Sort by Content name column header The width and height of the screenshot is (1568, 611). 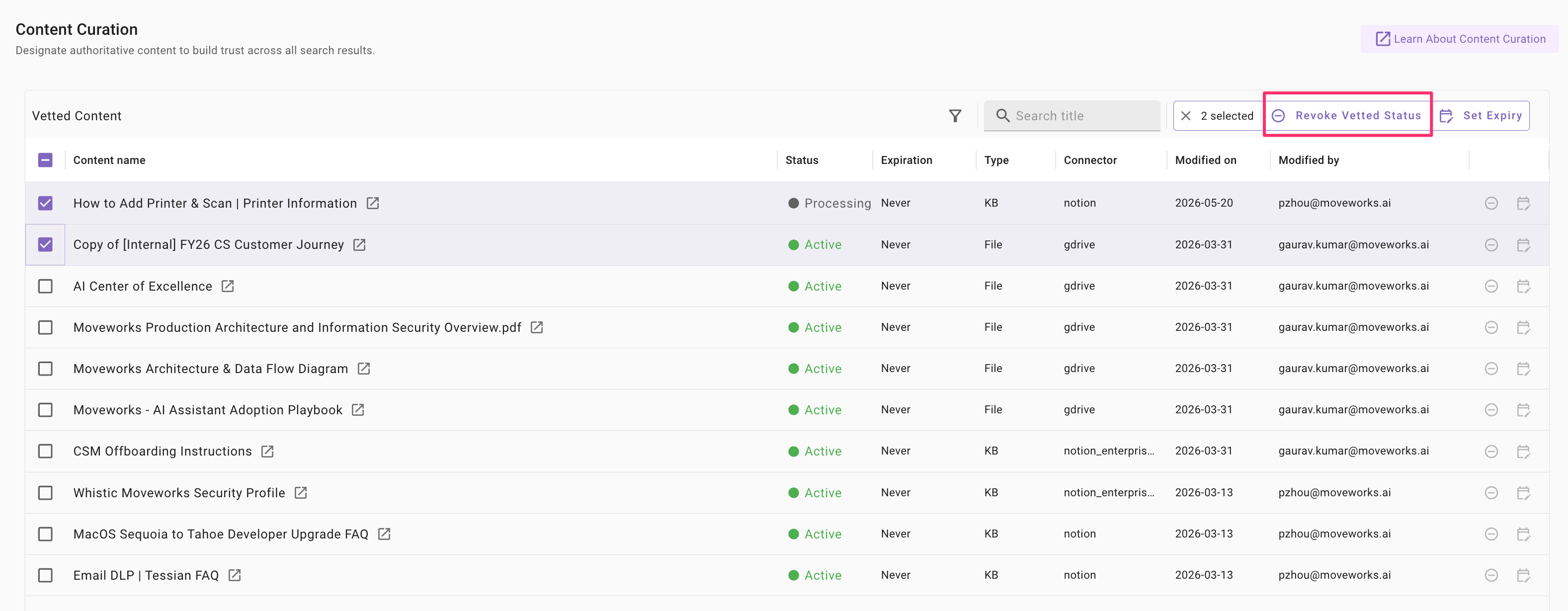tap(109, 160)
